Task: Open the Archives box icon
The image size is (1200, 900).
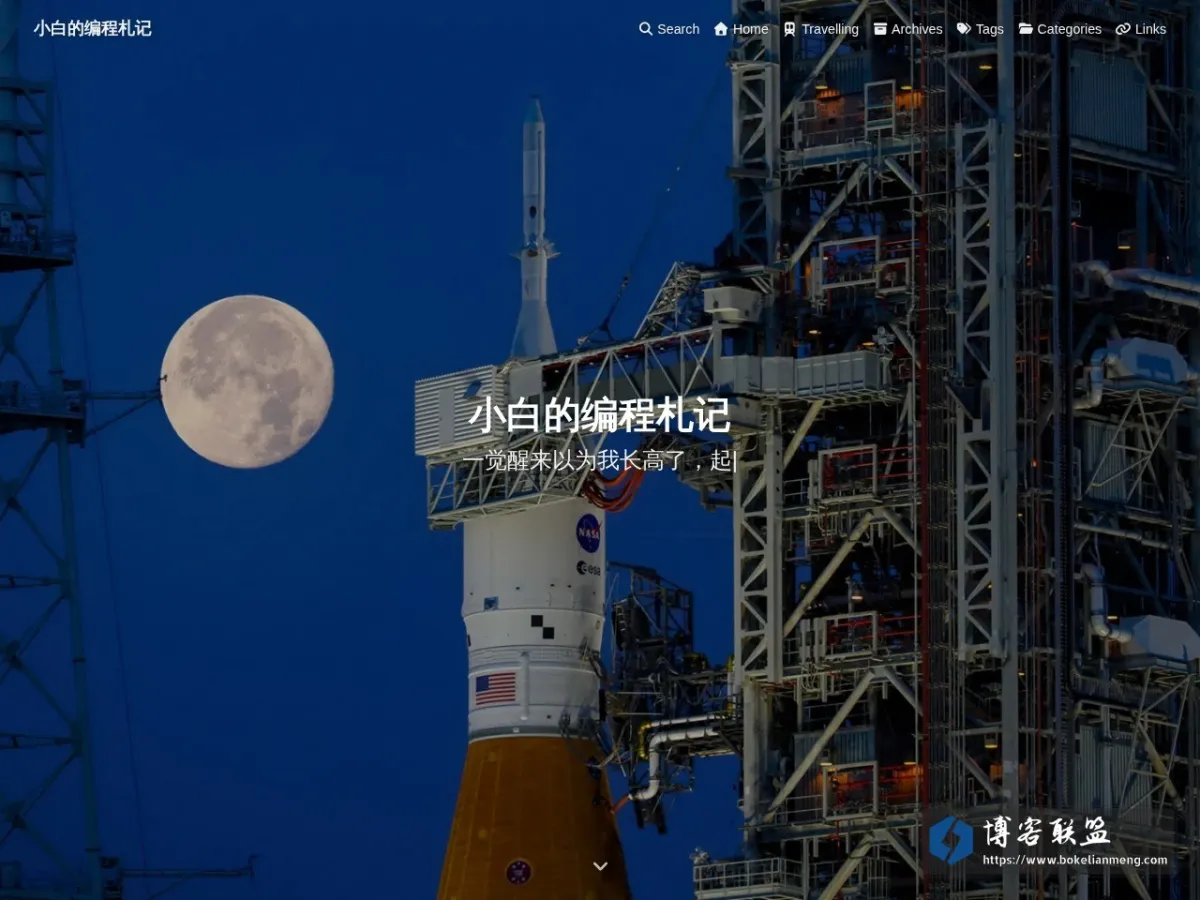Action: point(880,29)
